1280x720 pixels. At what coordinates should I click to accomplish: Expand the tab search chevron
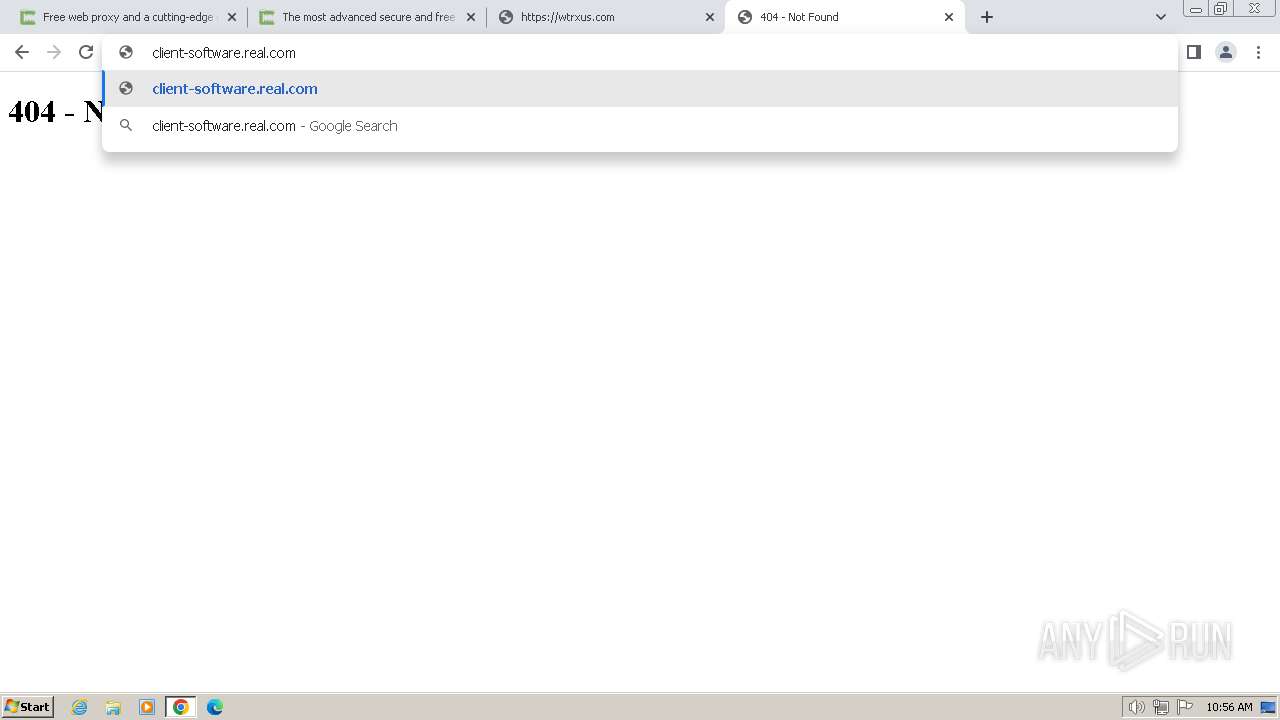(1161, 17)
